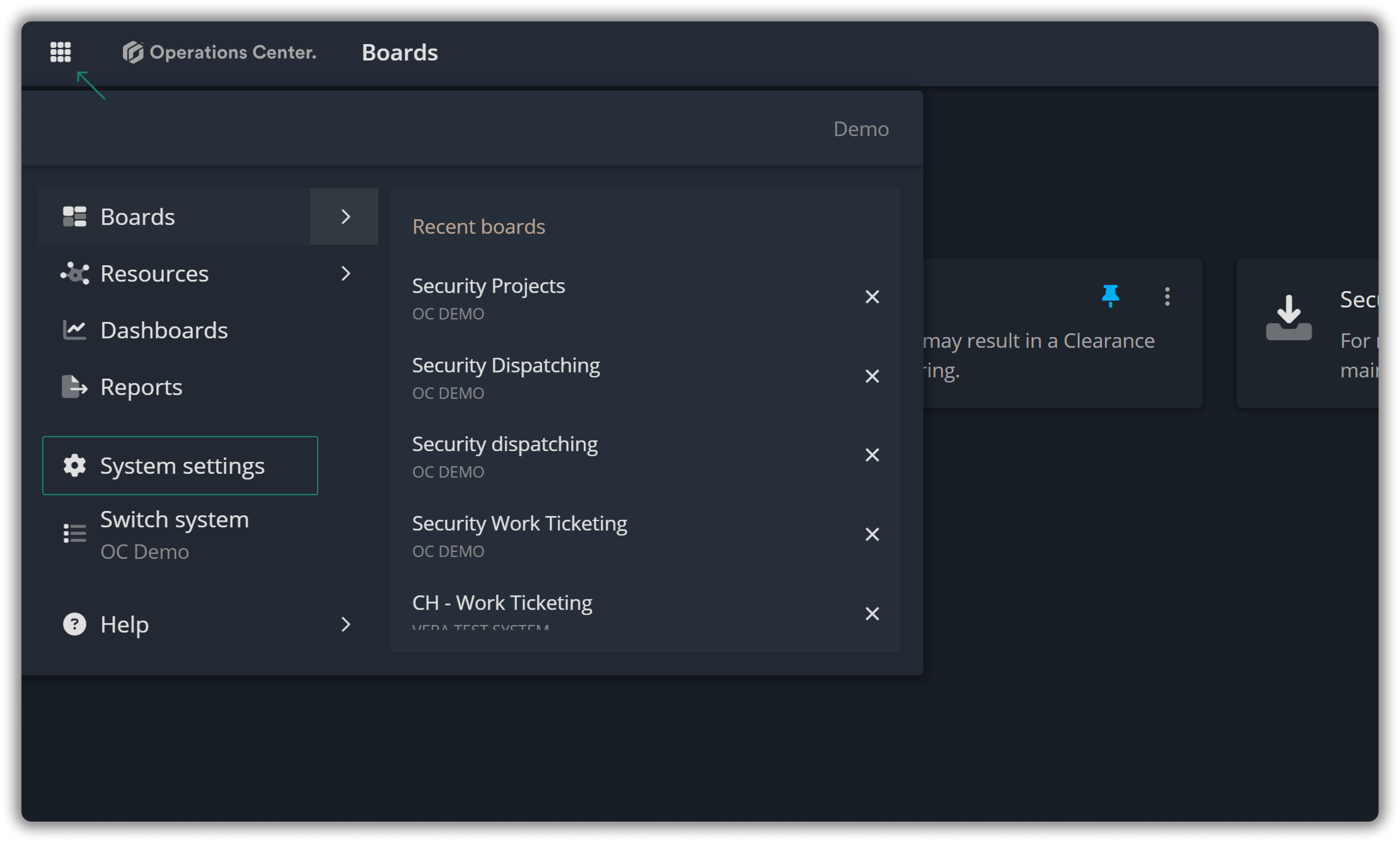Click the Resources network icon
Screen dimensions: 1400x843
(x=74, y=273)
